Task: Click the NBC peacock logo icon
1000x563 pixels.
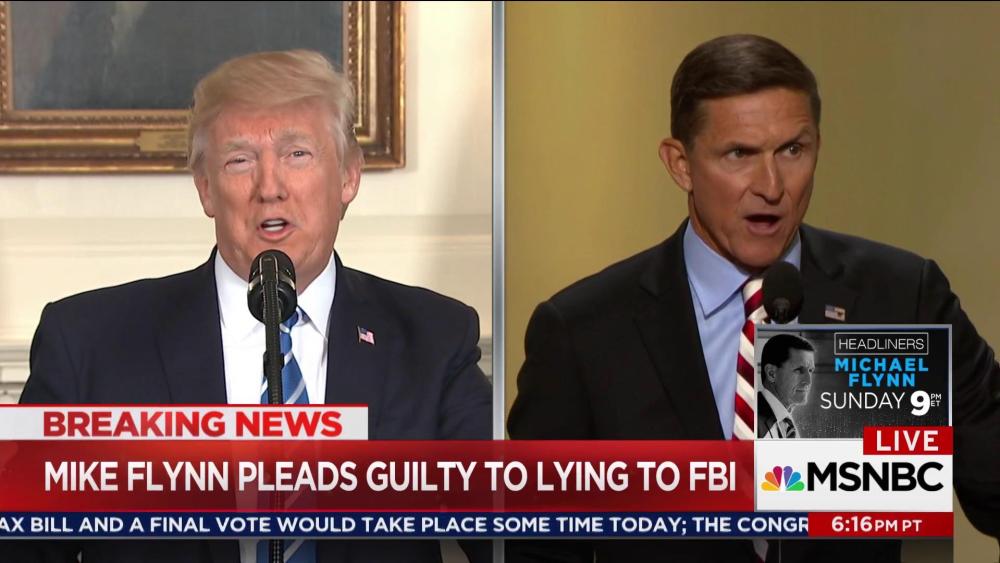Action: [783, 478]
